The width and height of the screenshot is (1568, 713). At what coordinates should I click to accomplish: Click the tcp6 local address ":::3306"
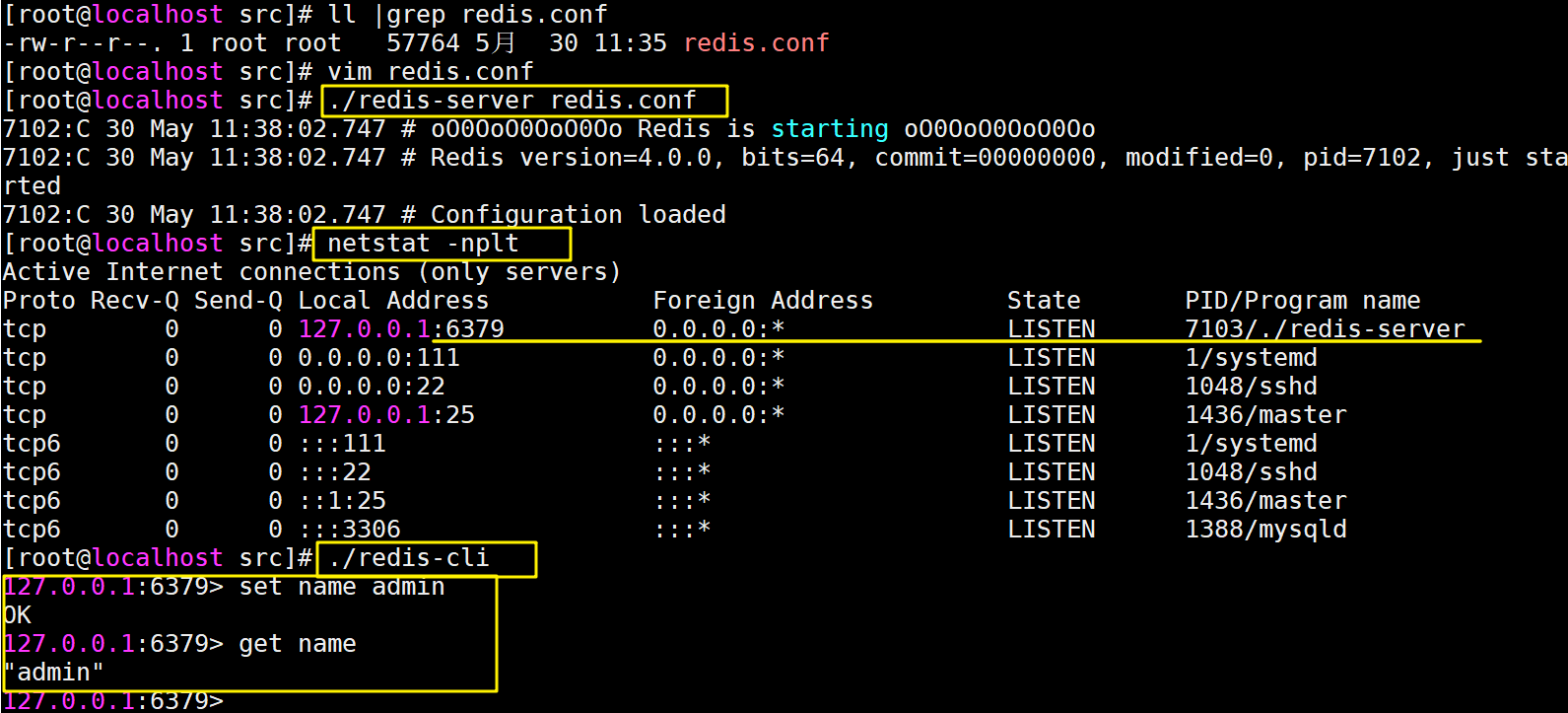pyautogui.click(x=350, y=530)
